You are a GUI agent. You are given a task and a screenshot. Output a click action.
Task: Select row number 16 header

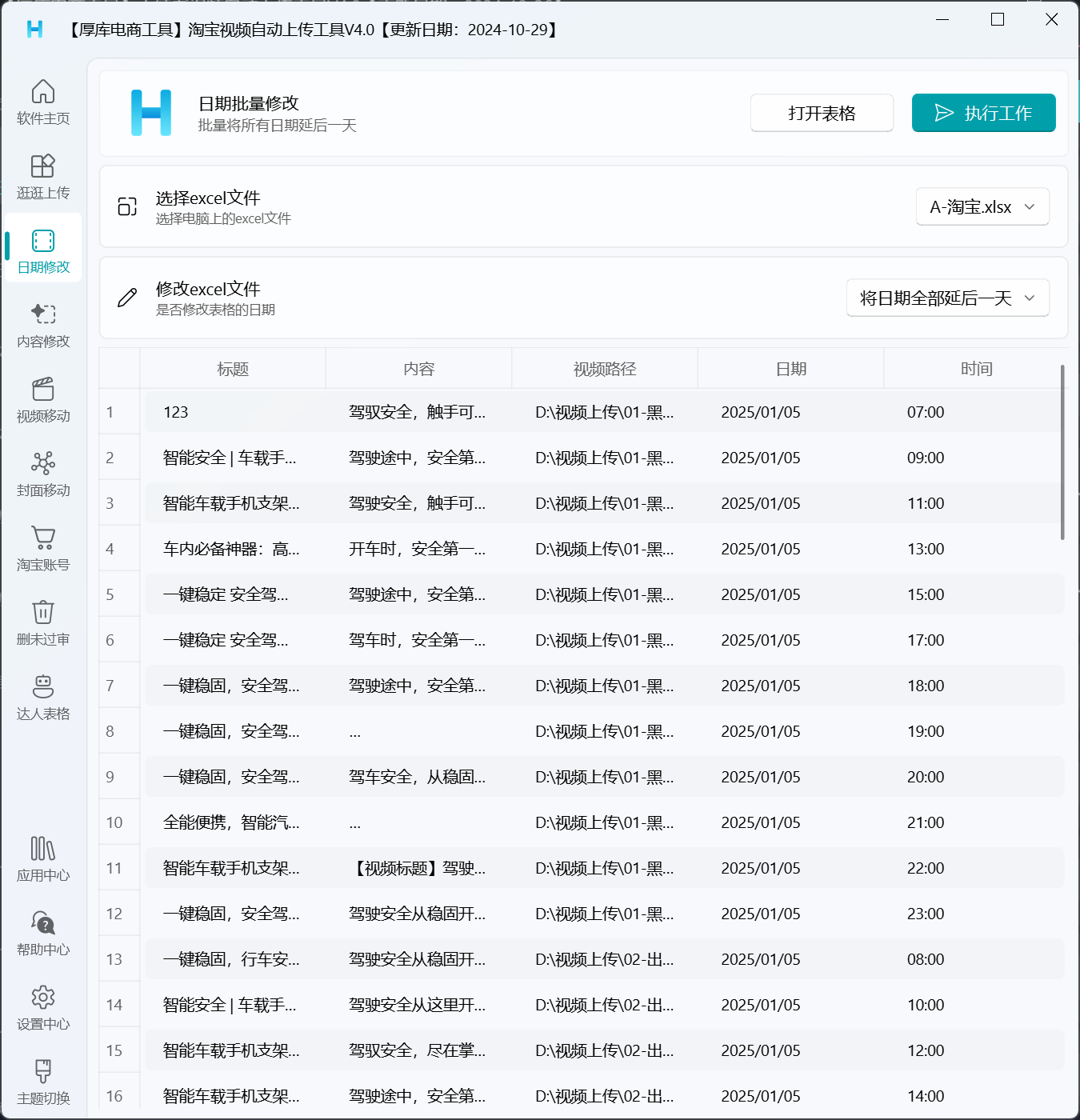[x=119, y=1096]
